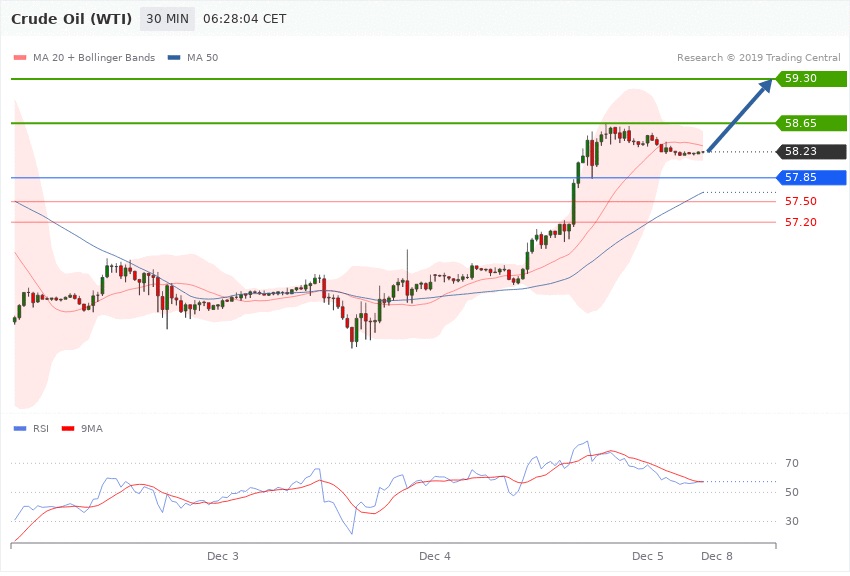This screenshot has height=576, width=850.
Task: Toggle the MA 20 + Bollinger Bands legend
Action: click(x=84, y=58)
